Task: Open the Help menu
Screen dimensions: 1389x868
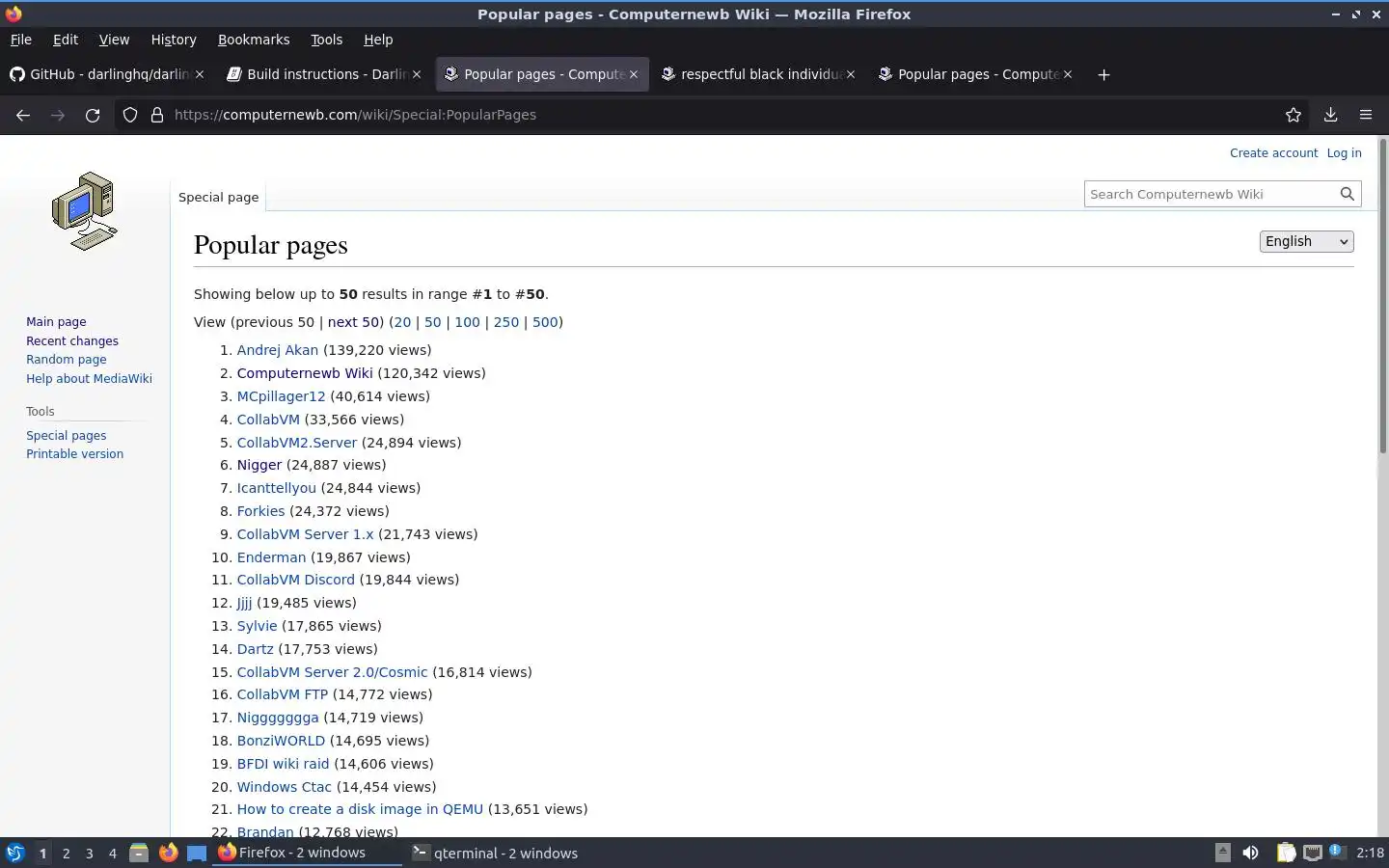Action: coord(378,40)
